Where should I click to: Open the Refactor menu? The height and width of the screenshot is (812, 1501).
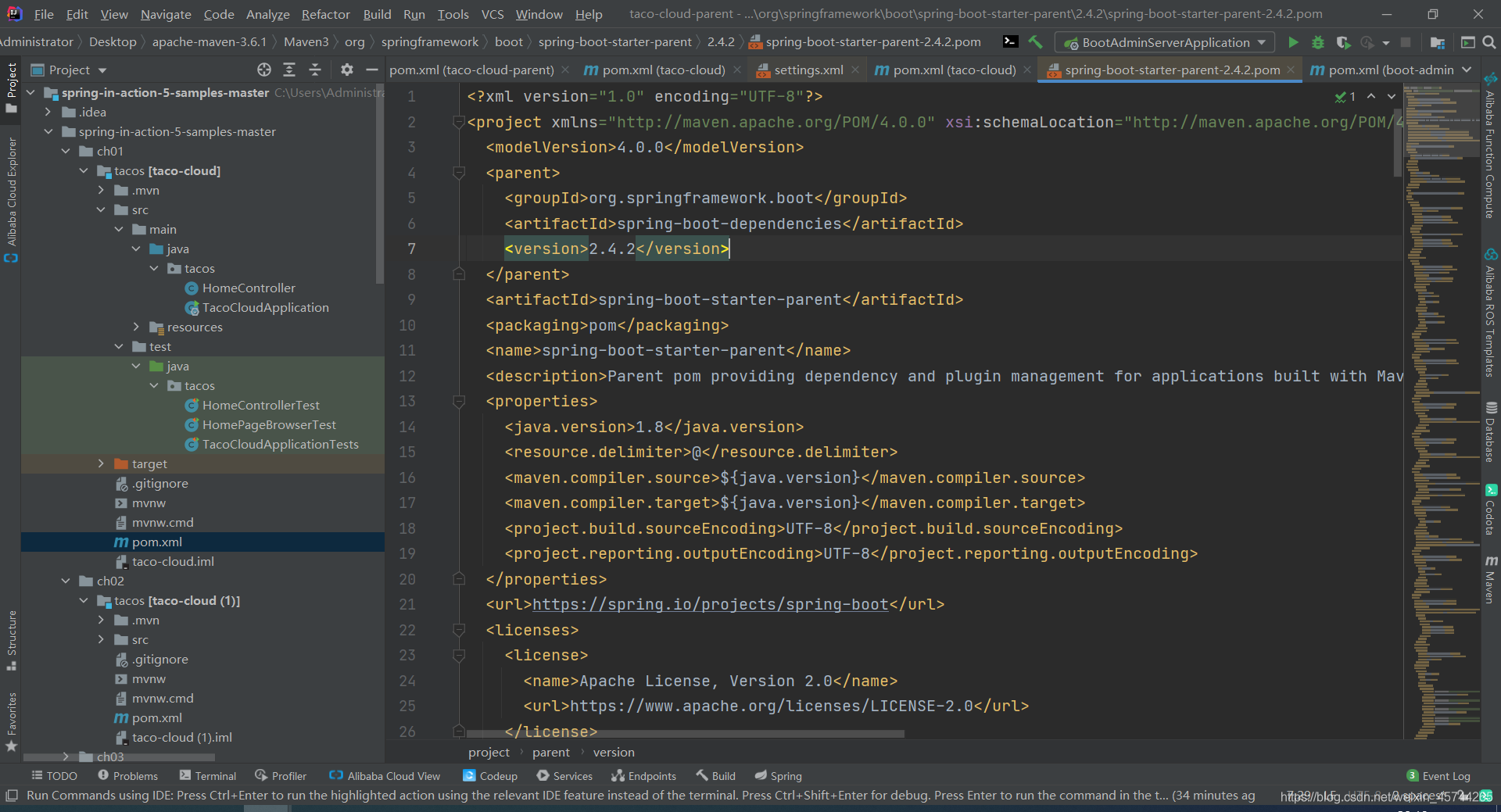click(x=325, y=14)
